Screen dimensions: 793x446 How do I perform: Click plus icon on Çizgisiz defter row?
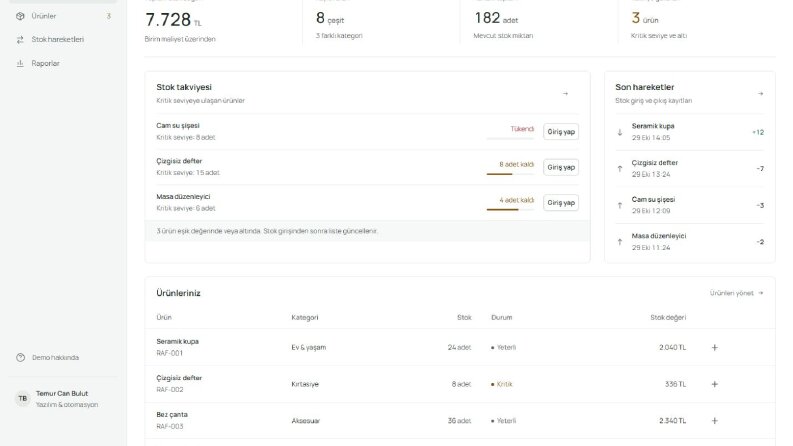tap(715, 384)
